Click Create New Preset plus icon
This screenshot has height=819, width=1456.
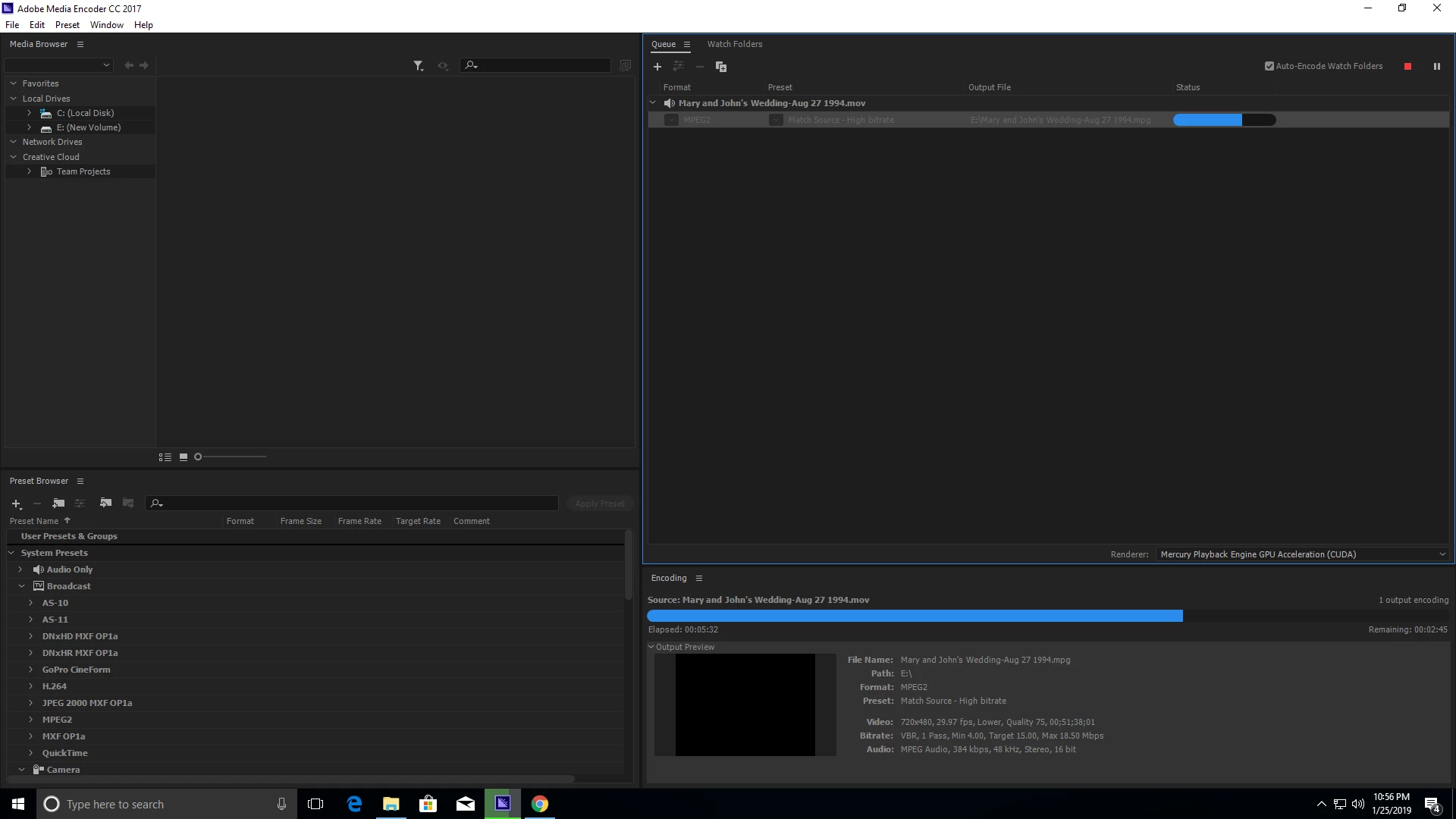16,504
